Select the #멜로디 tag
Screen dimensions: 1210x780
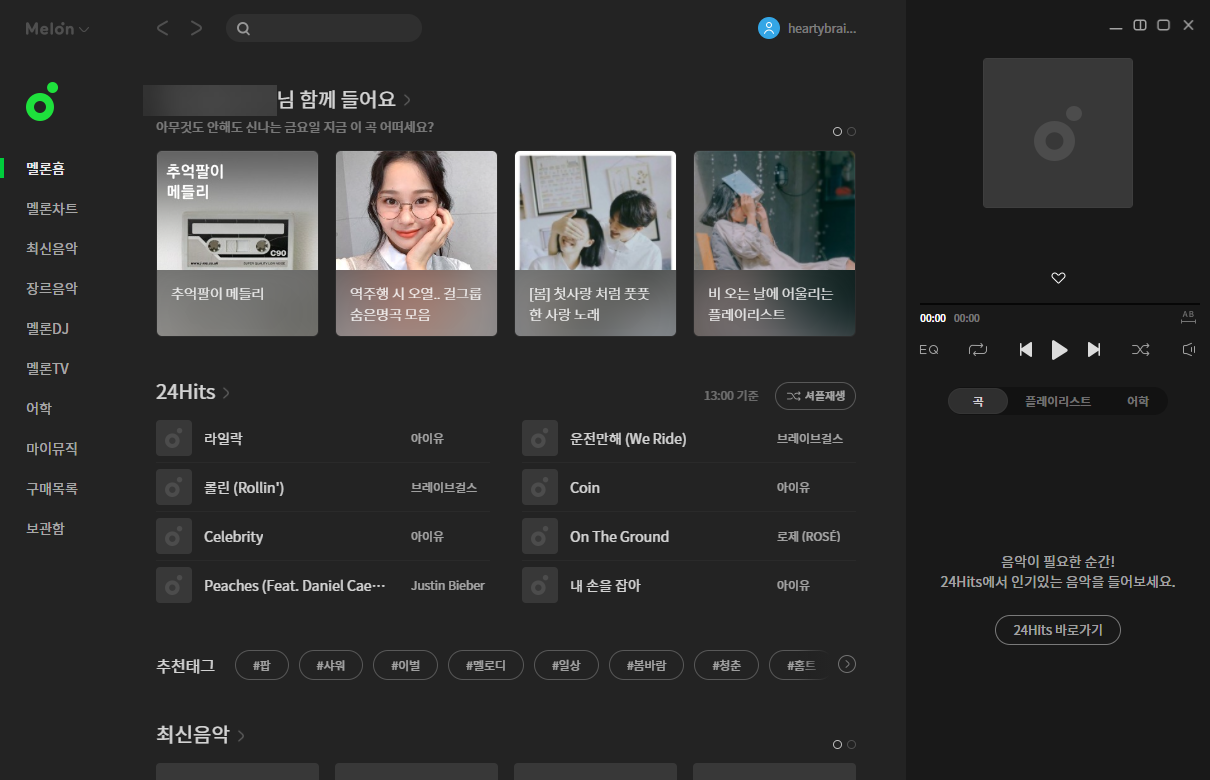tap(486, 665)
